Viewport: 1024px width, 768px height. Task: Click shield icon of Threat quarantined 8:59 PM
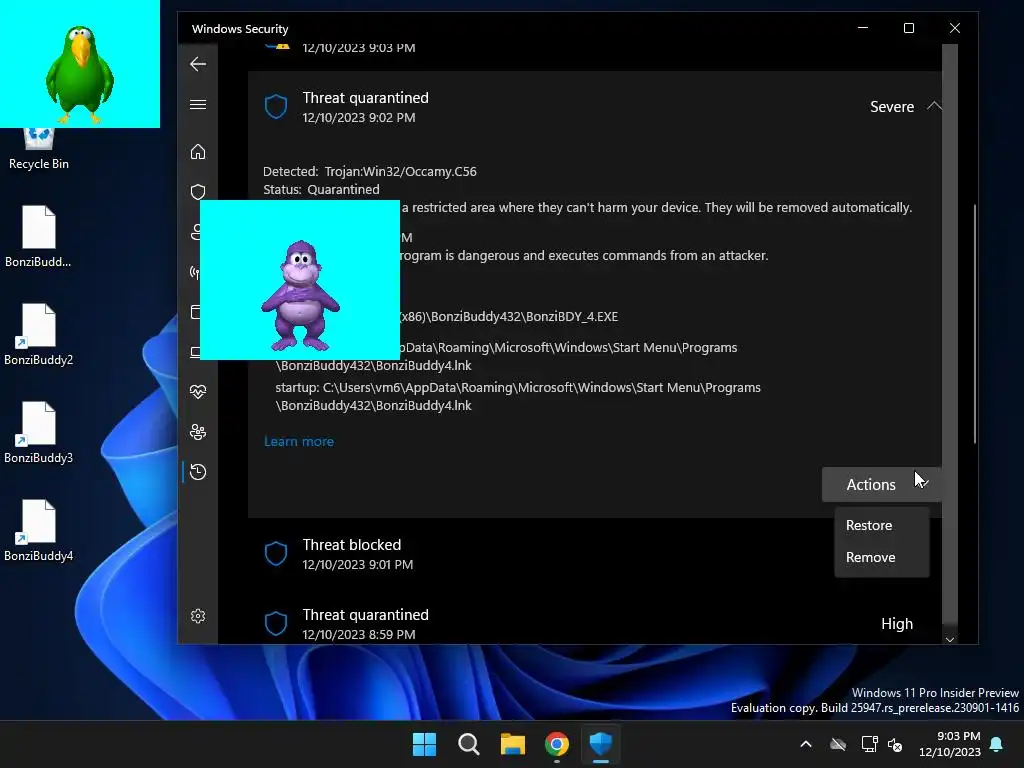tap(276, 624)
